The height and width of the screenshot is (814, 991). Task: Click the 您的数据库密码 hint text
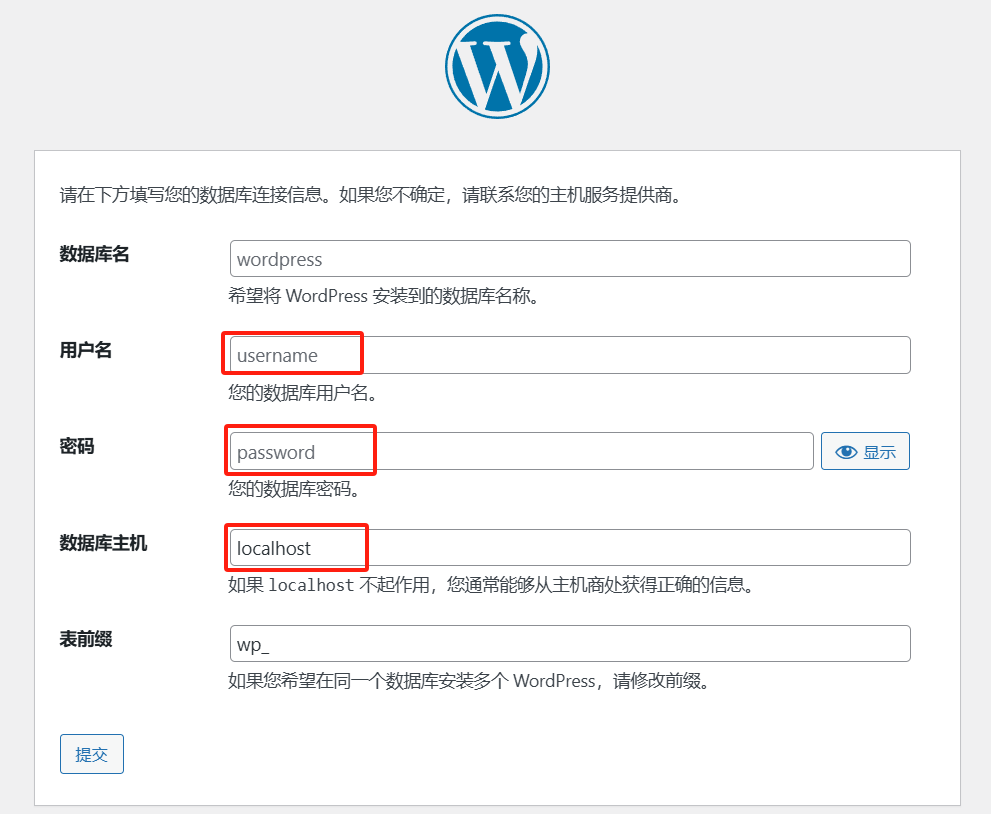pyautogui.click(x=293, y=490)
